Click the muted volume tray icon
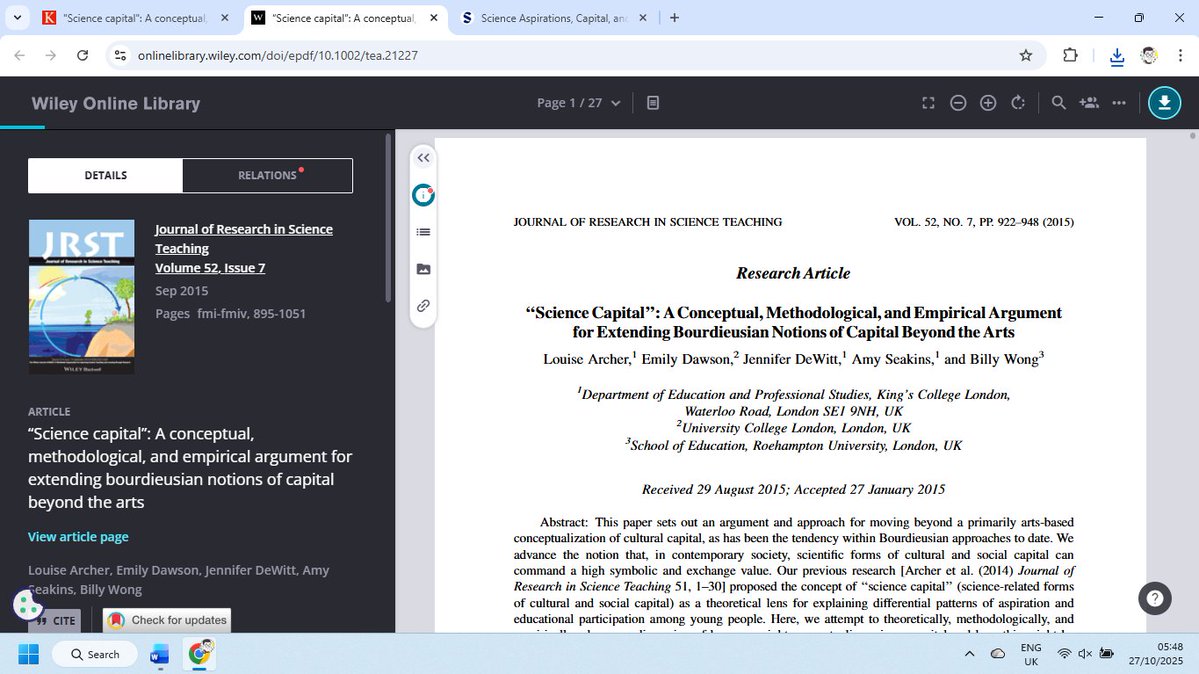This screenshot has height=674, width=1199. coord(1085,654)
